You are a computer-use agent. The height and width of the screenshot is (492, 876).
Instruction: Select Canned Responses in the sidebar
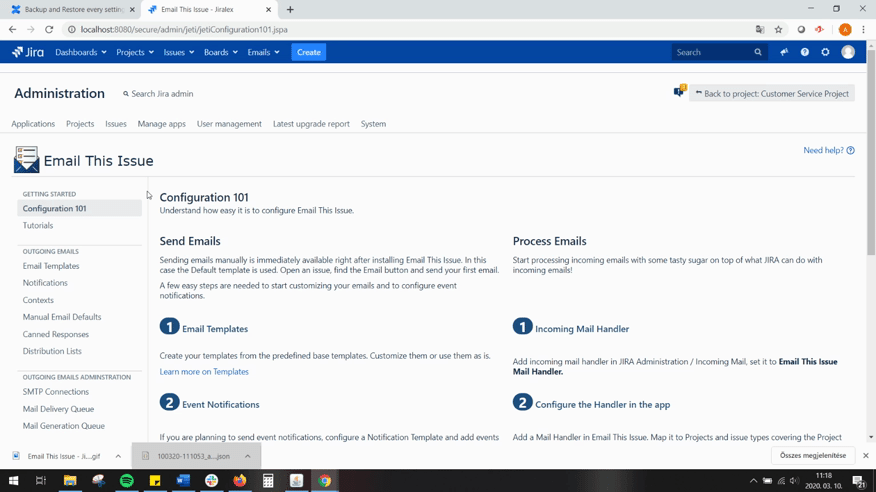pos(56,334)
